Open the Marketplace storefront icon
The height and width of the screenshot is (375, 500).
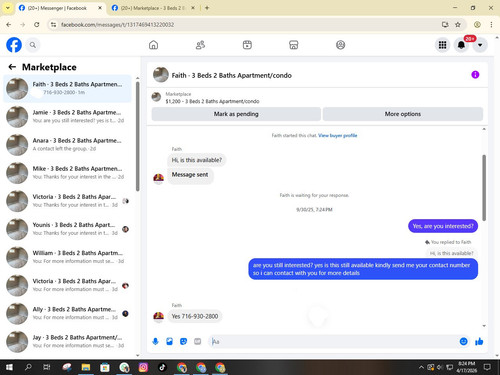pyautogui.click(x=294, y=45)
